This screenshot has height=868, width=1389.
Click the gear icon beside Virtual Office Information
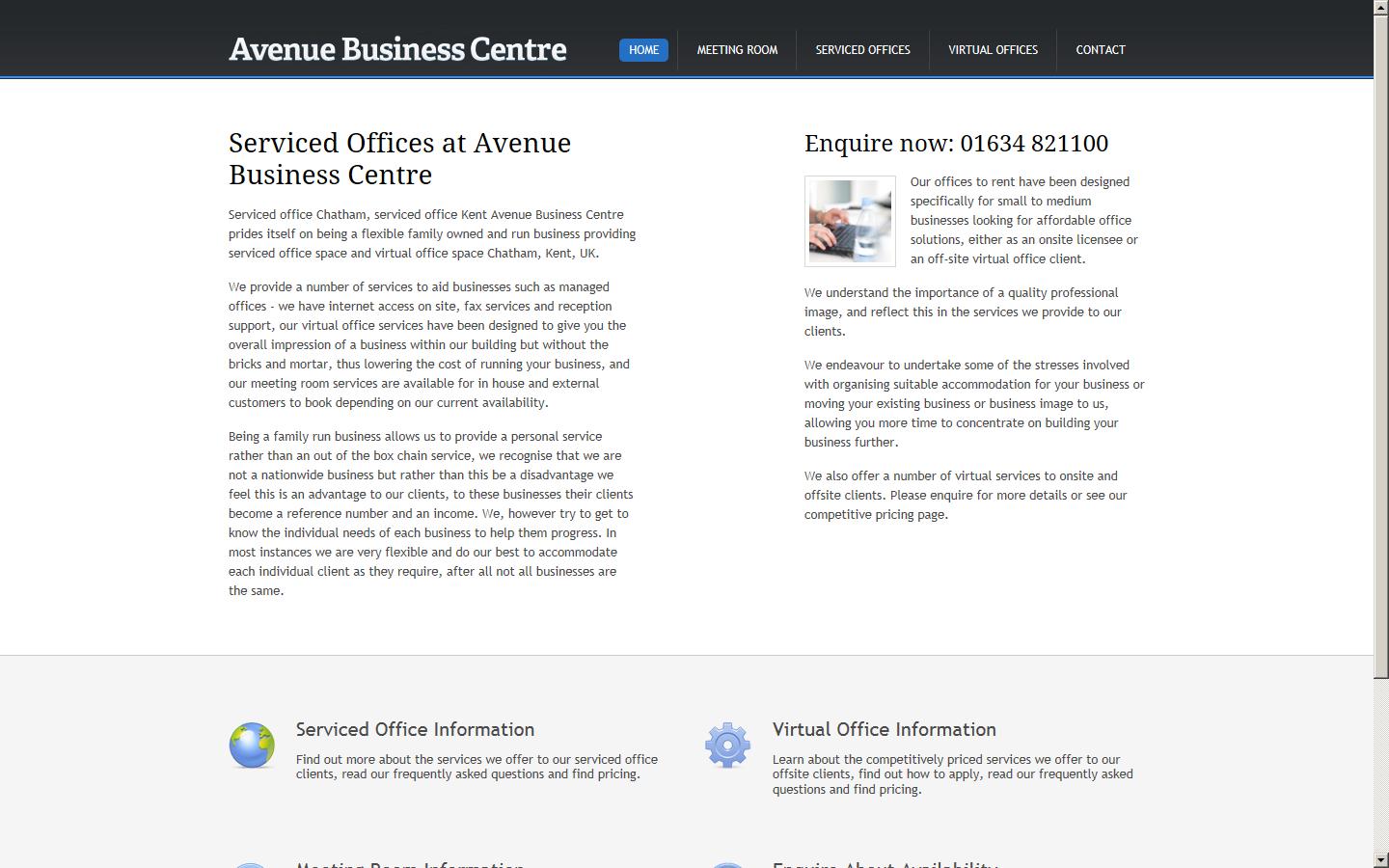coord(727,746)
